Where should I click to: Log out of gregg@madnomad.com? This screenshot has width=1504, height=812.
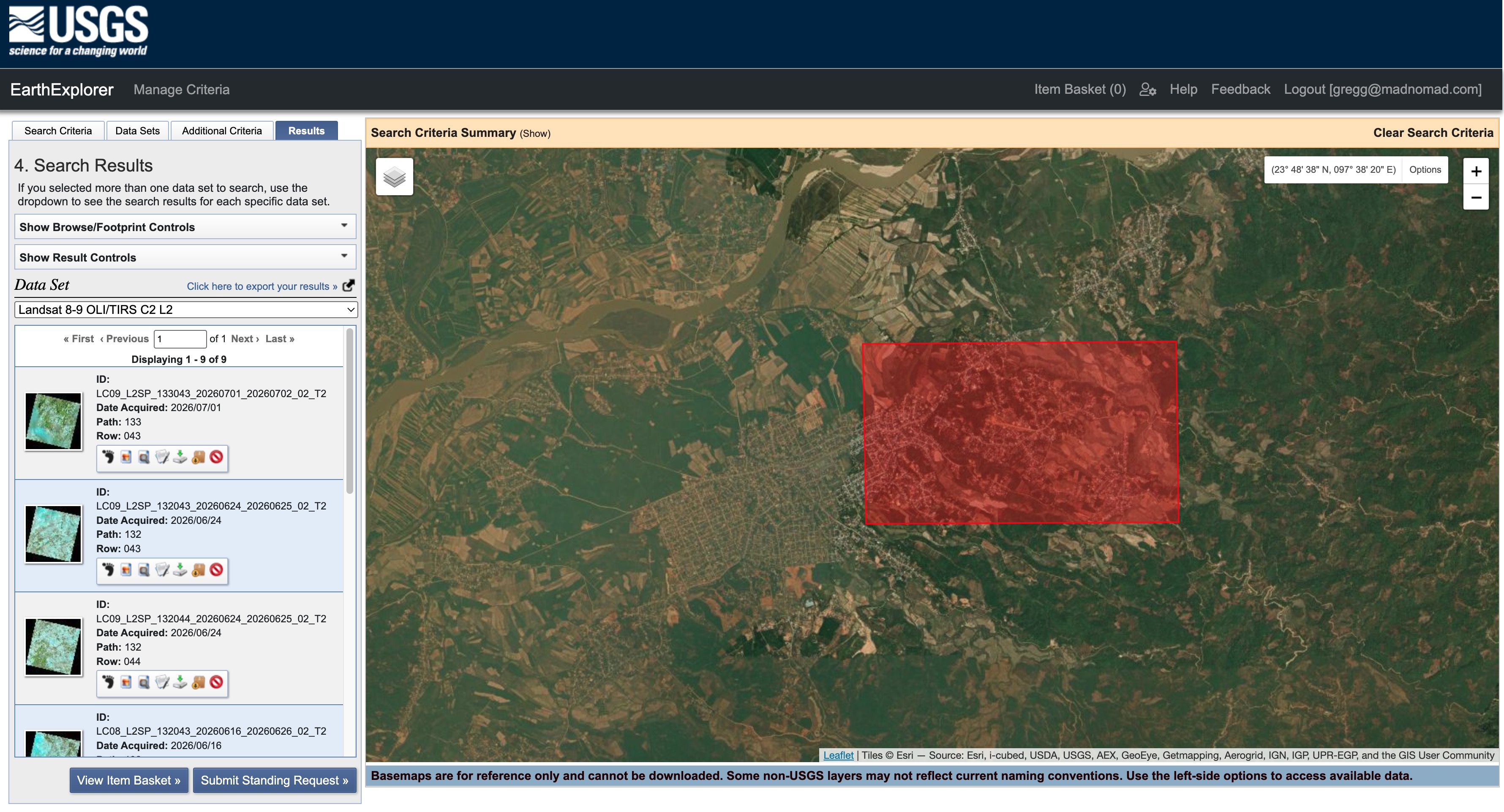1383,89
